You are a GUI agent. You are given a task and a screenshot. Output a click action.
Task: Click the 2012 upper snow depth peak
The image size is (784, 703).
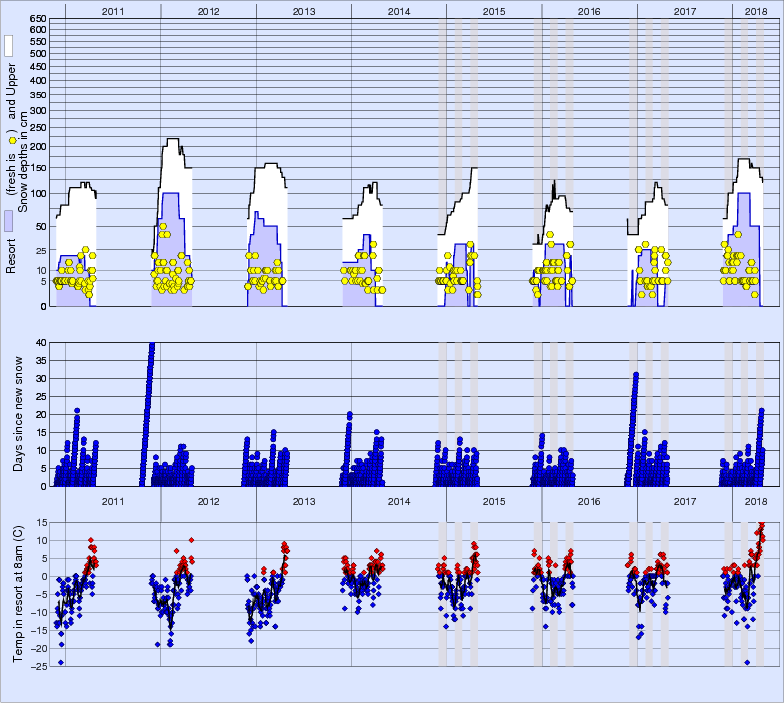click(172, 140)
